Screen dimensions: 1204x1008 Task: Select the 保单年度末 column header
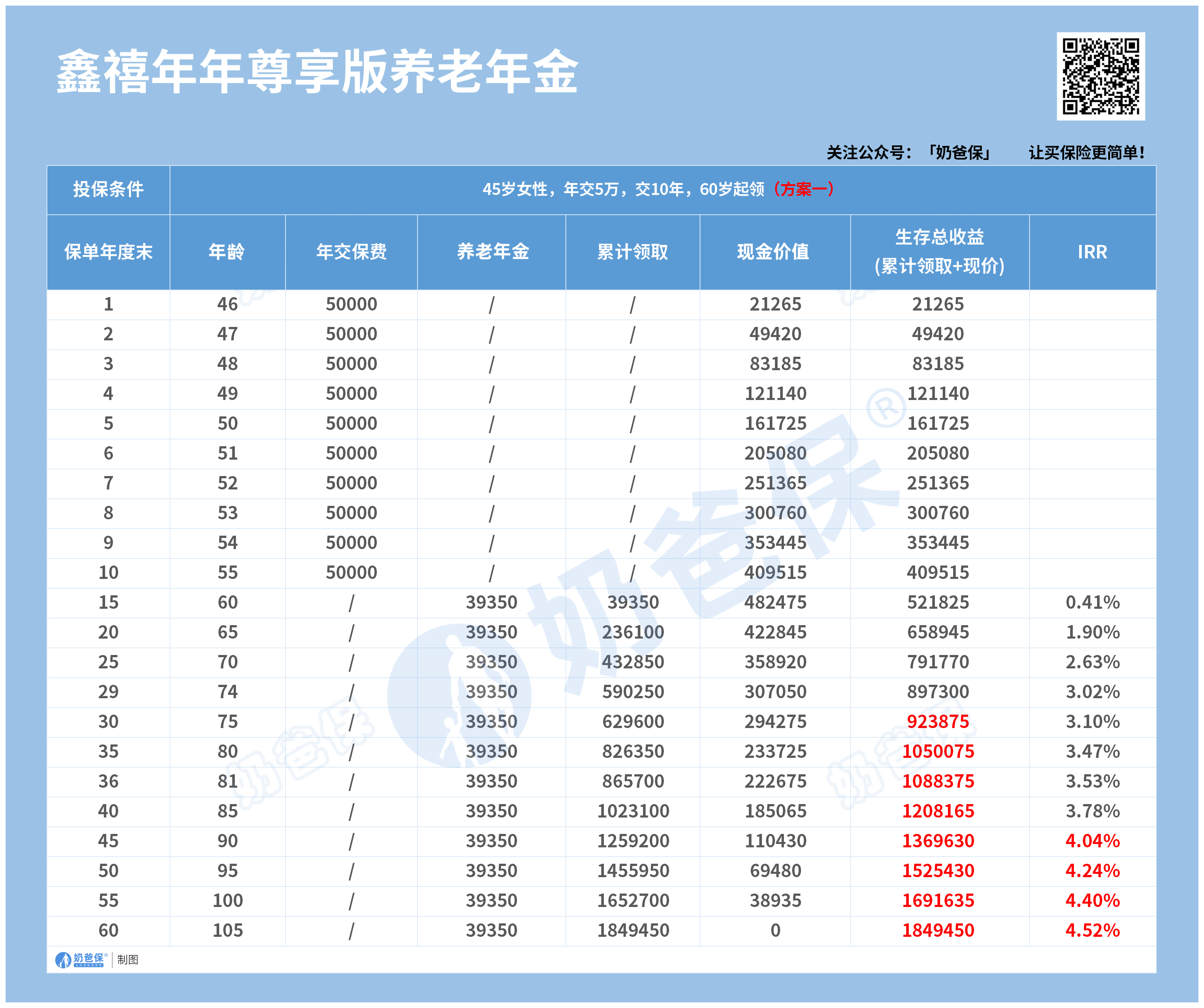point(108,251)
